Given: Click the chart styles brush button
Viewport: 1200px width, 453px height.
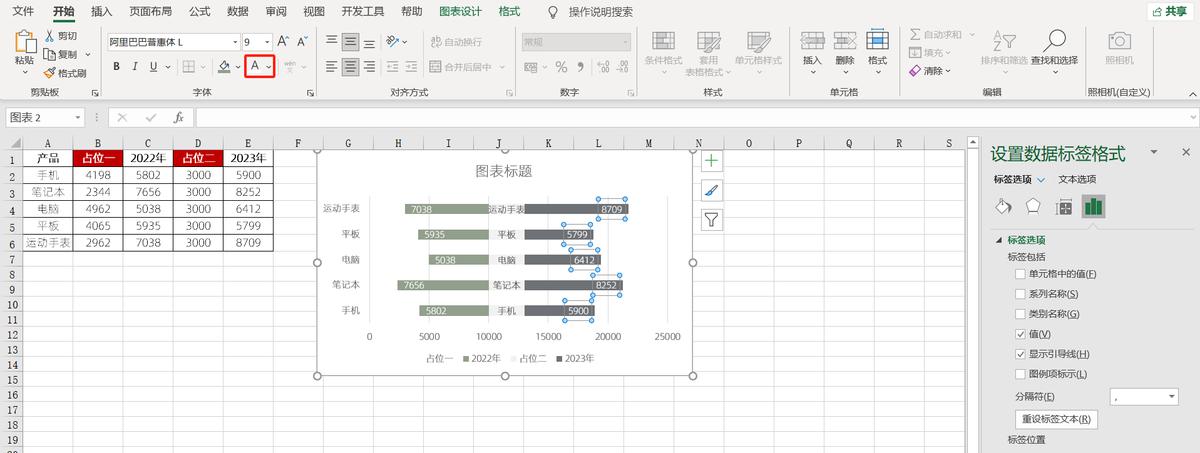Looking at the screenshot, I should (711, 190).
